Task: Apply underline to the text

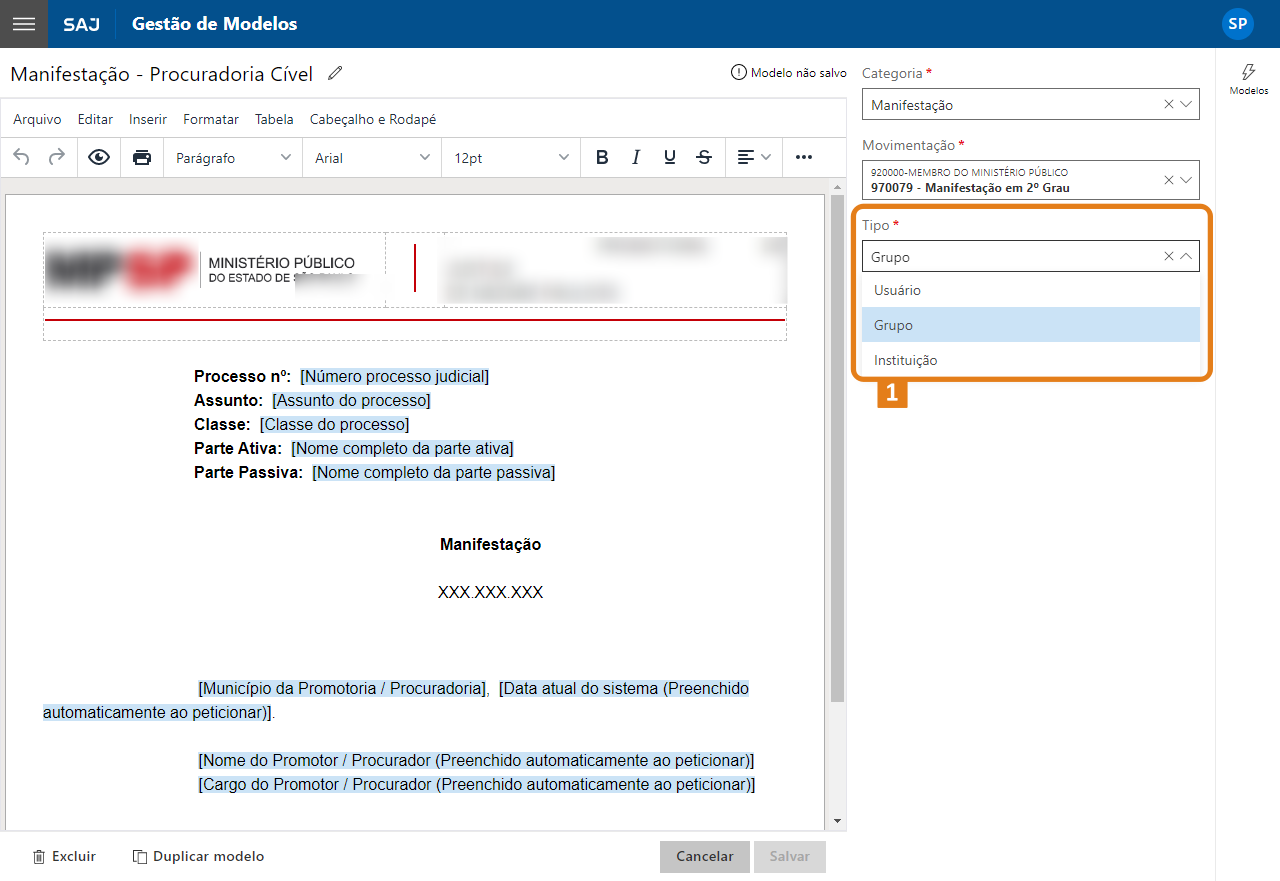Action: click(x=670, y=157)
